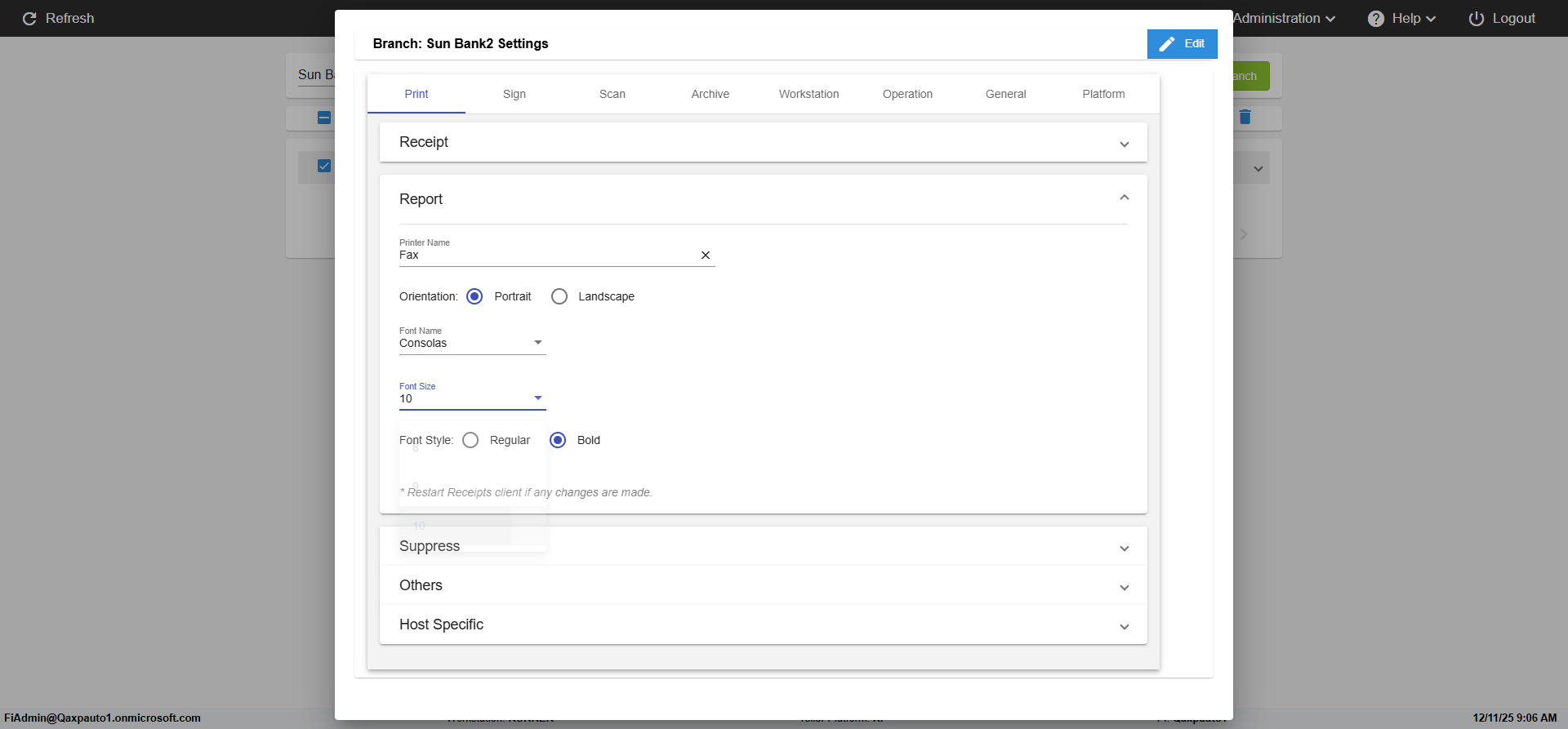Click the Logout power icon
This screenshot has width=1568, height=729.
tap(1477, 19)
